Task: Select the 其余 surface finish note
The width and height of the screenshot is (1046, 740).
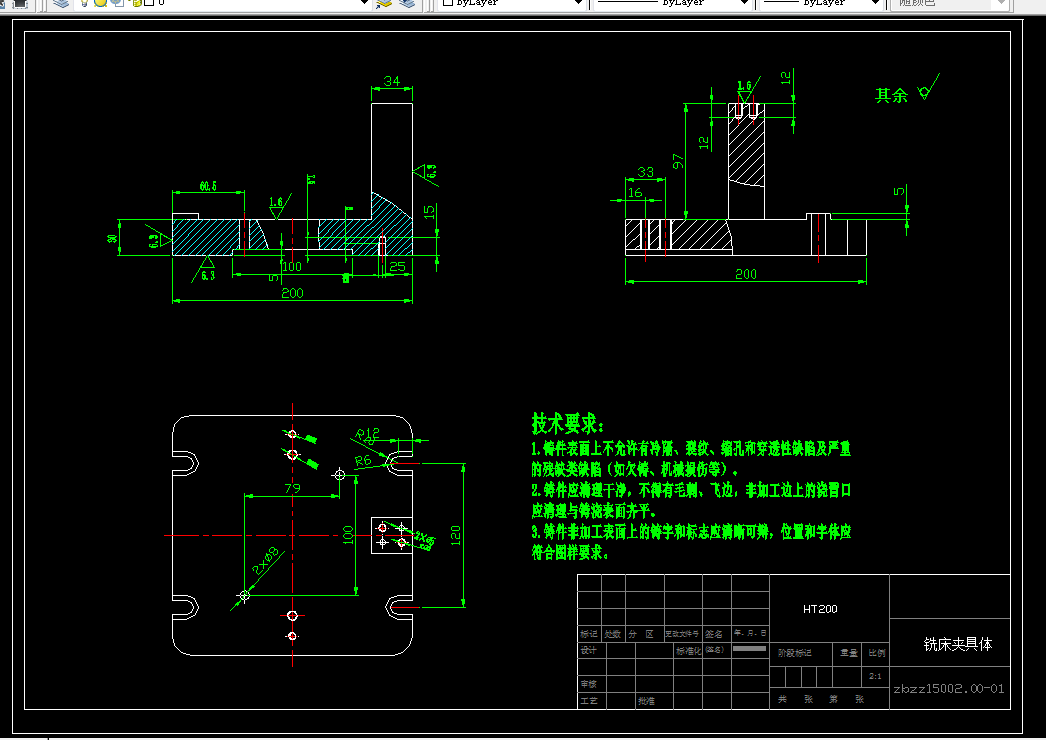Action: pyautogui.click(x=891, y=95)
